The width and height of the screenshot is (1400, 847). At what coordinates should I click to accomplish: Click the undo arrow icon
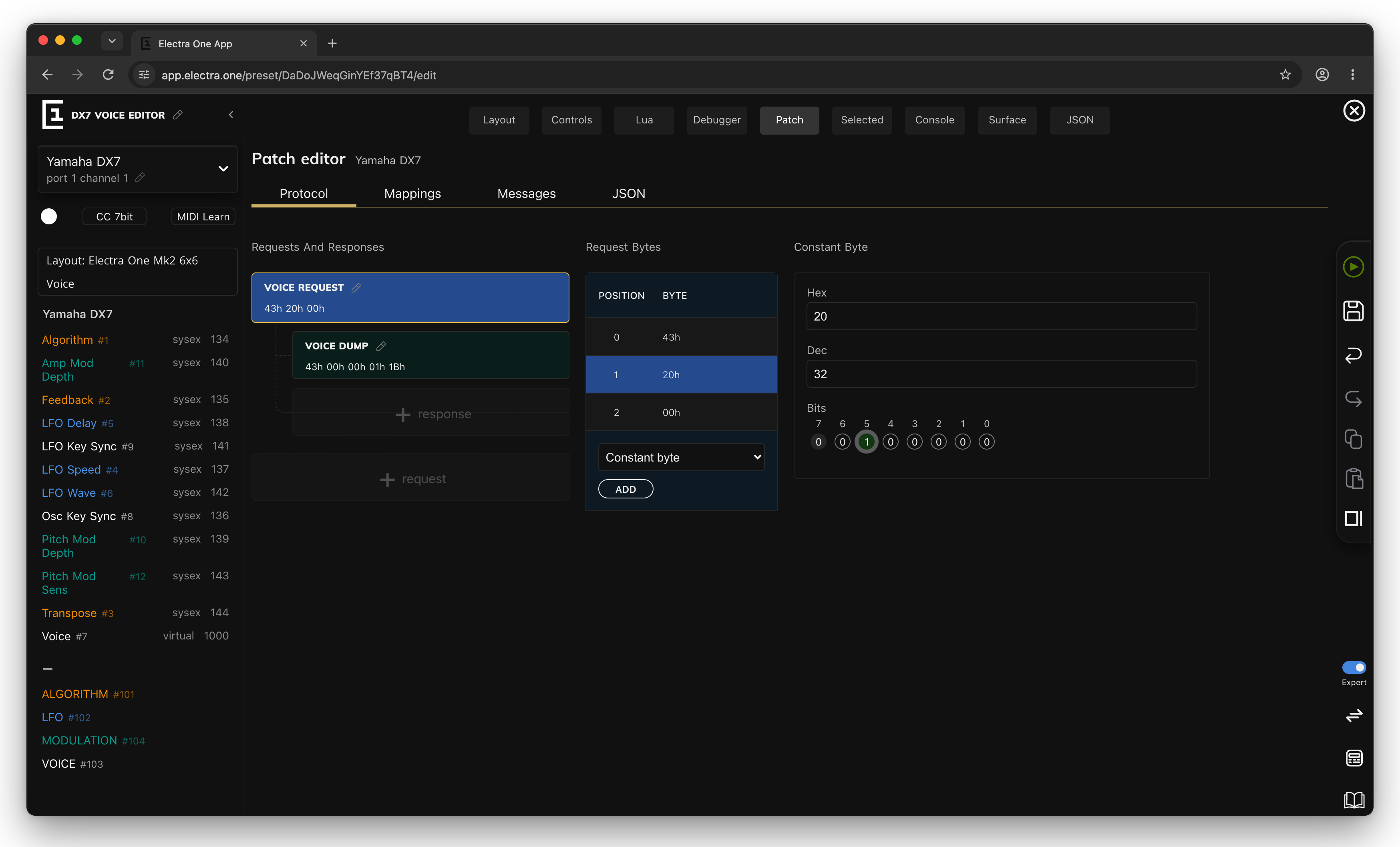pyautogui.click(x=1354, y=355)
